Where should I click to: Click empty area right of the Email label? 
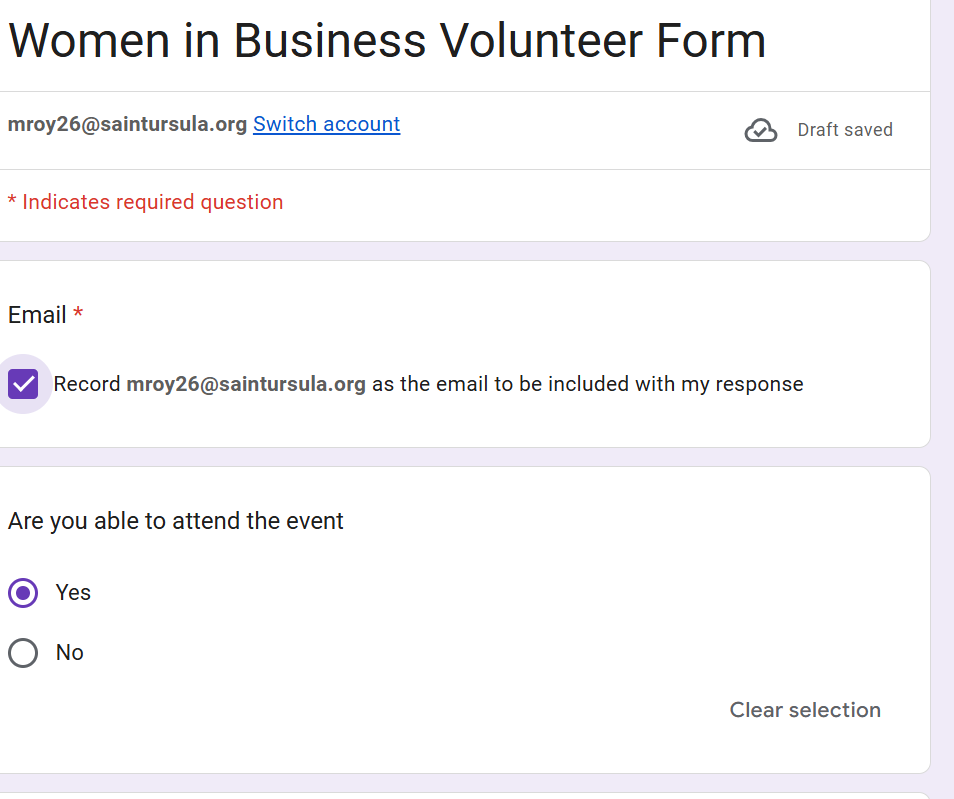500,315
